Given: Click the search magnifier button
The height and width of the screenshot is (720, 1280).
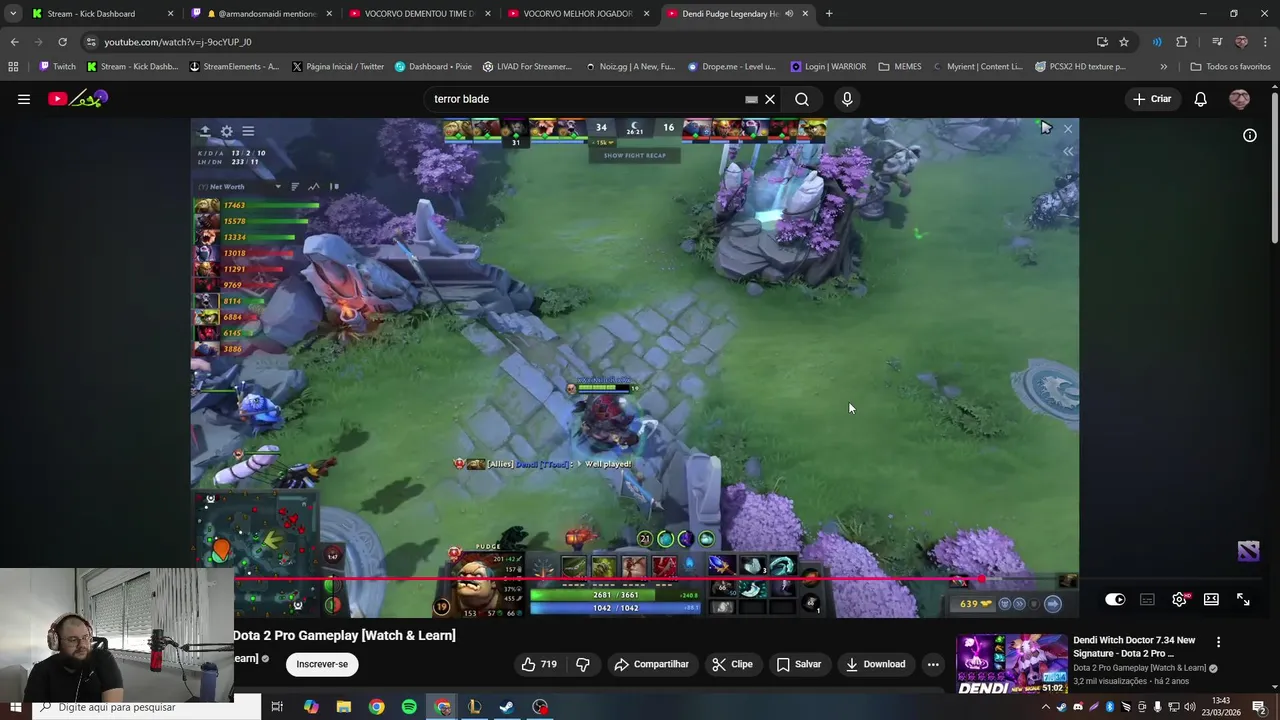Looking at the screenshot, I should click(x=802, y=99).
